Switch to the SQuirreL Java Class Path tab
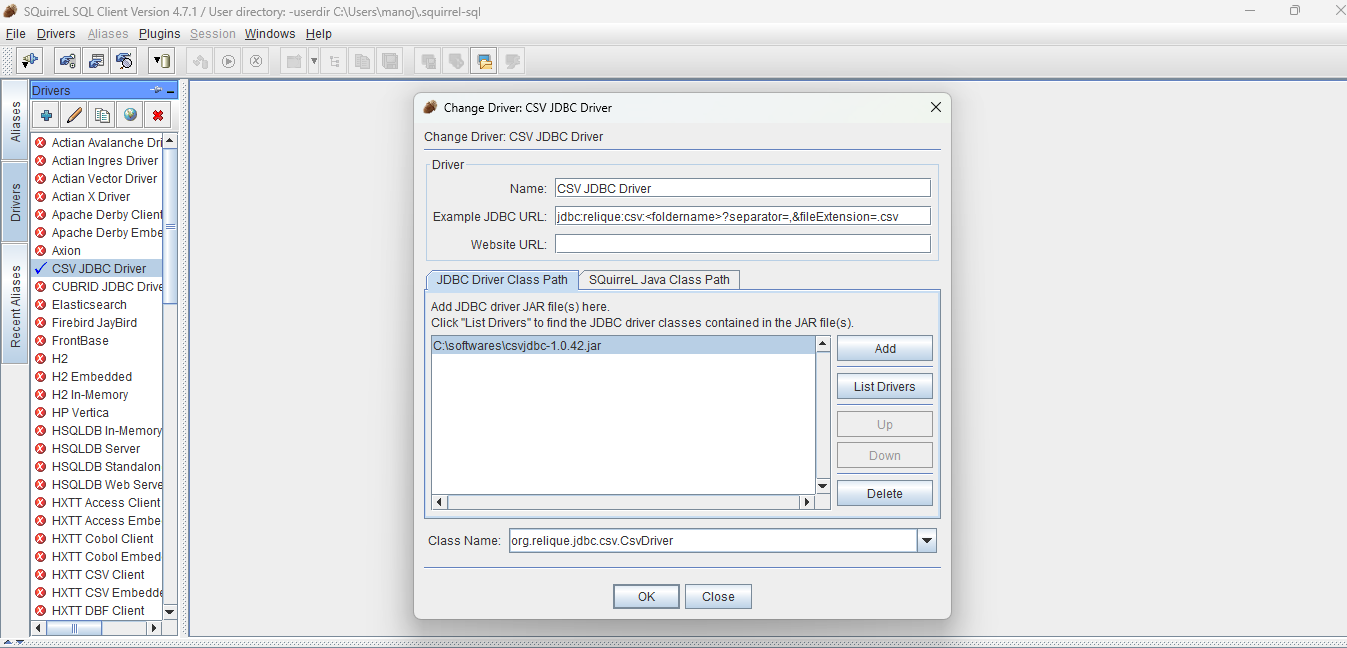Viewport: 1347px width, 648px height. [659, 279]
